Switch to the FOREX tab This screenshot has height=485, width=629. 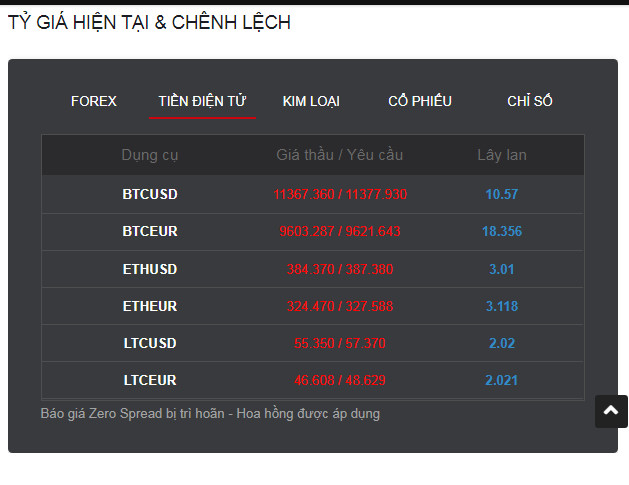pos(94,101)
